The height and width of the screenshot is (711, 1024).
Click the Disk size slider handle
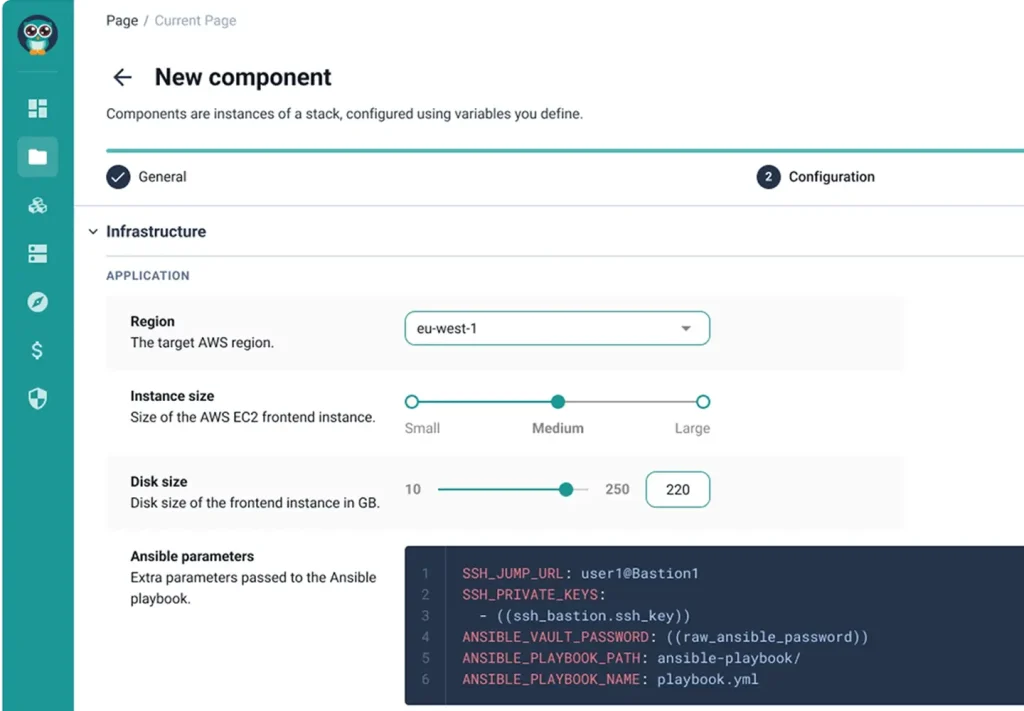click(x=566, y=489)
